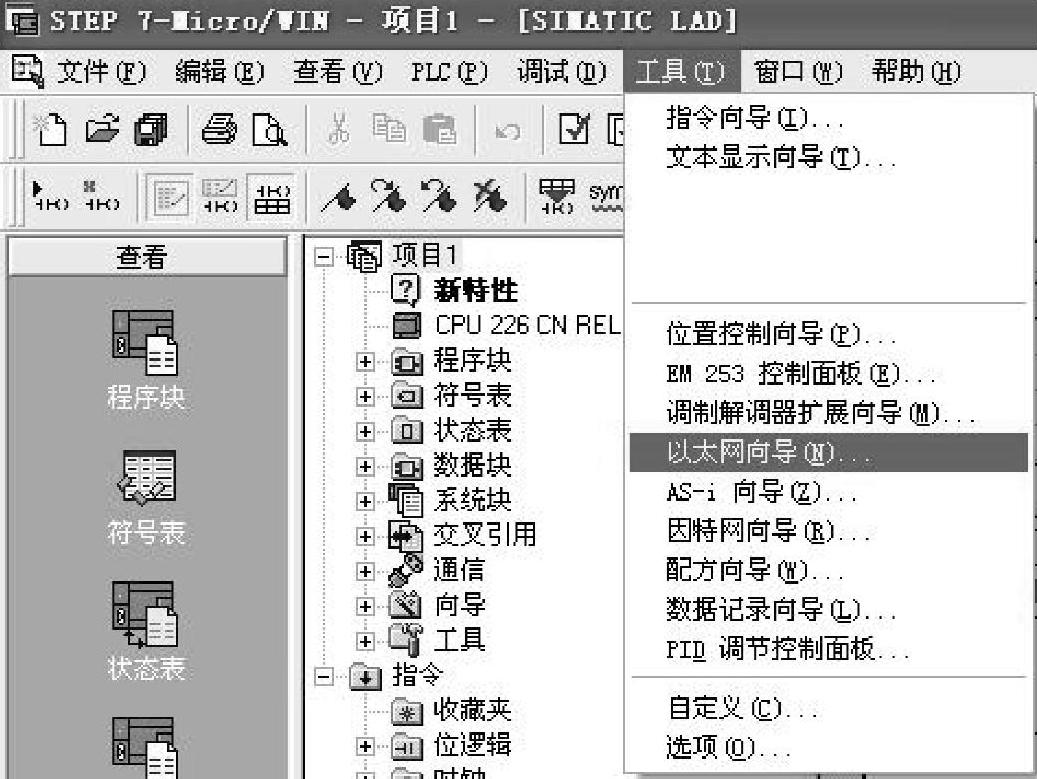Click the Undo arrow icon
The image size is (1037, 779).
(x=507, y=131)
